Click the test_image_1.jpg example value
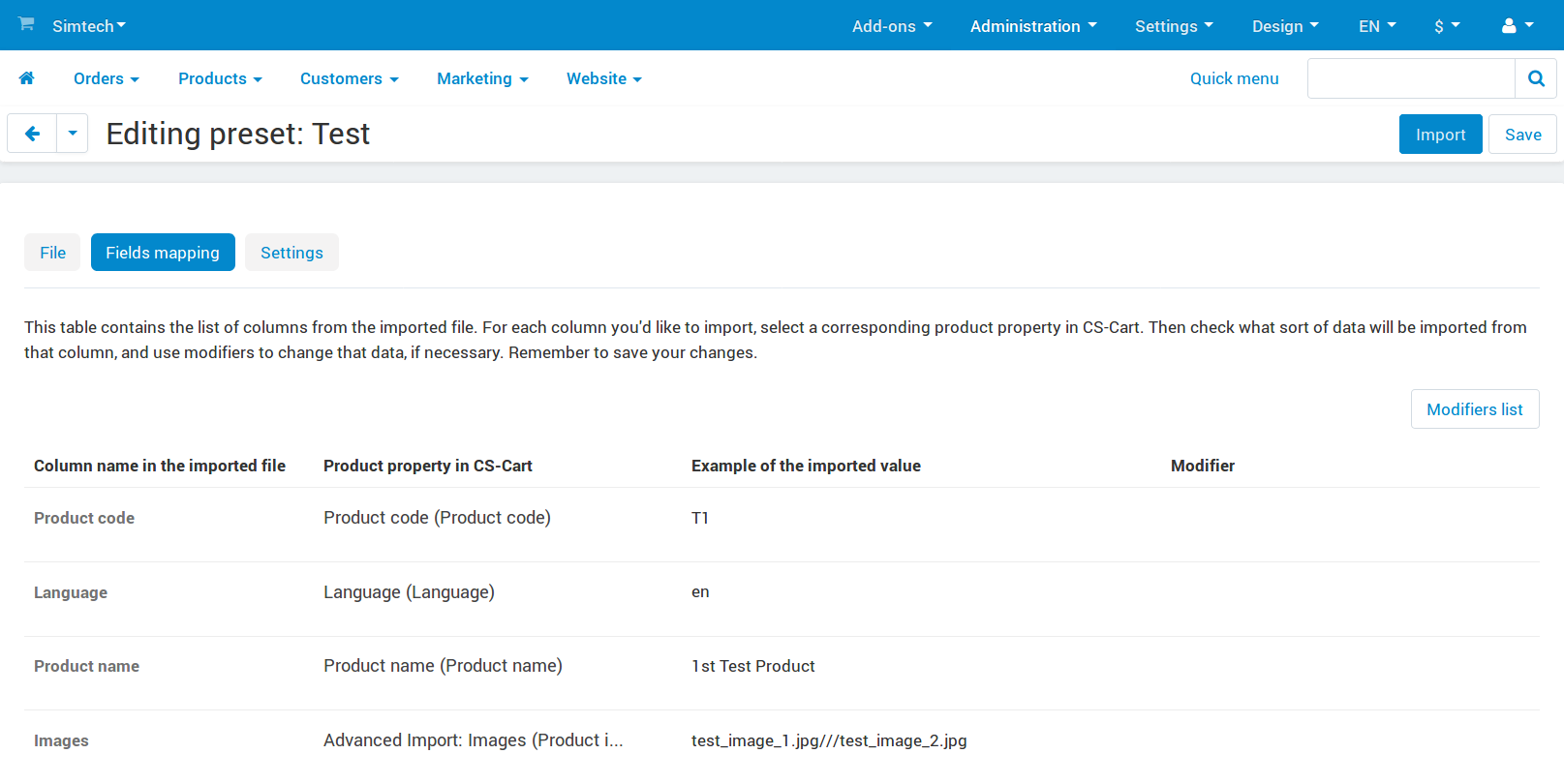 829,740
